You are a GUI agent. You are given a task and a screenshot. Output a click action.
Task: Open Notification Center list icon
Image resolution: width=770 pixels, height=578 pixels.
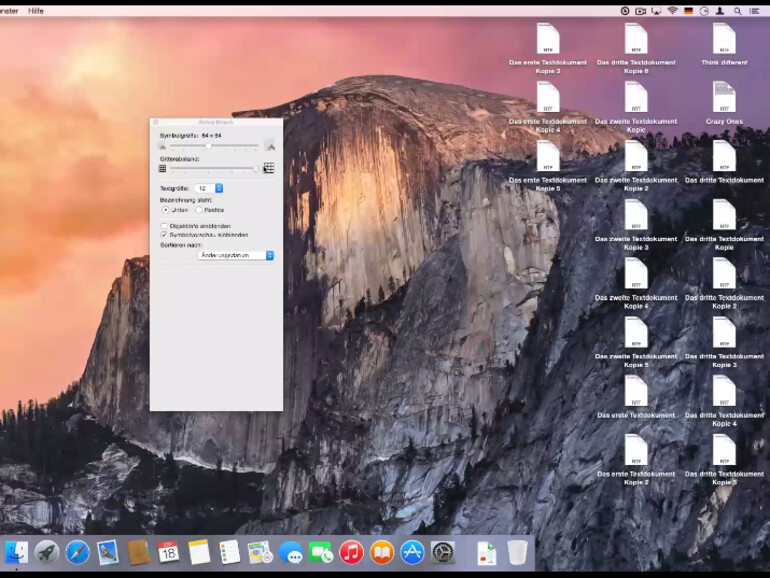754,11
